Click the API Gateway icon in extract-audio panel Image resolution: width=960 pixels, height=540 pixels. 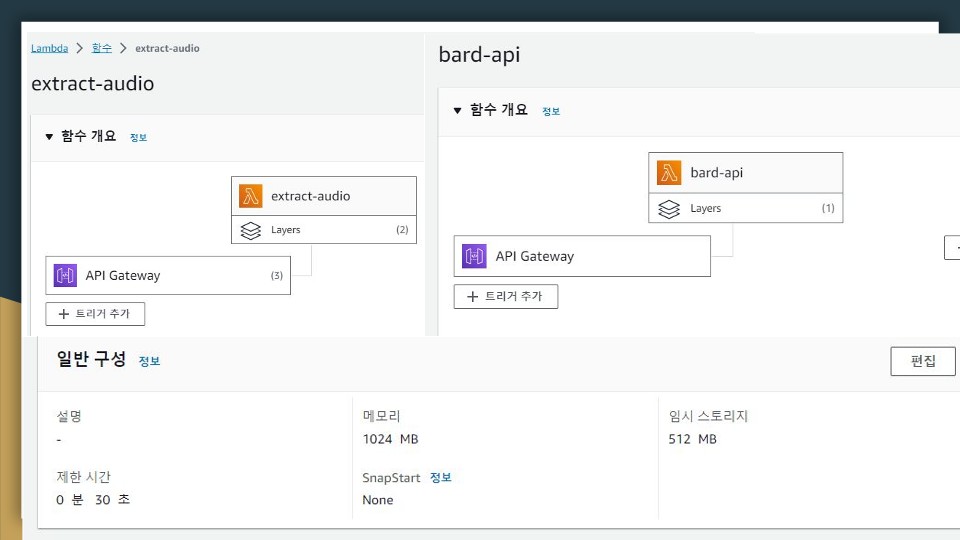[x=66, y=276]
